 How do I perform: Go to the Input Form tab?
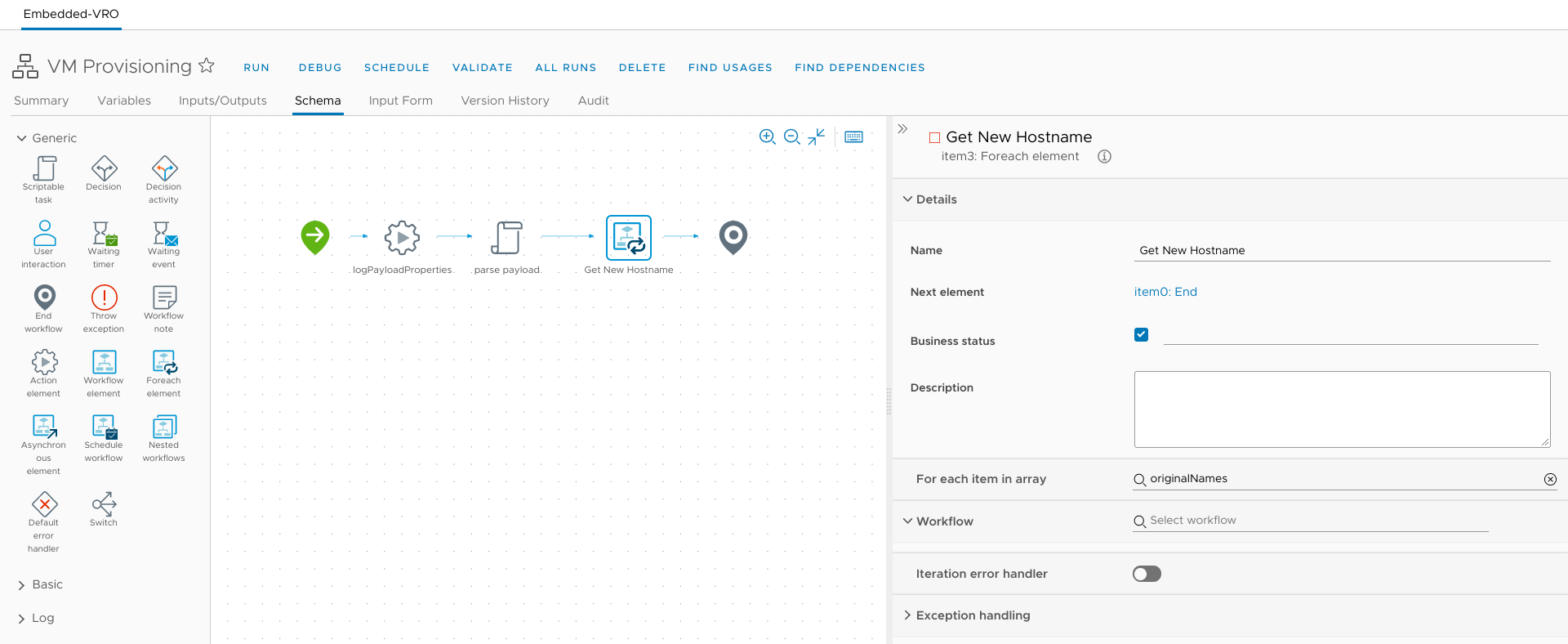(x=401, y=101)
